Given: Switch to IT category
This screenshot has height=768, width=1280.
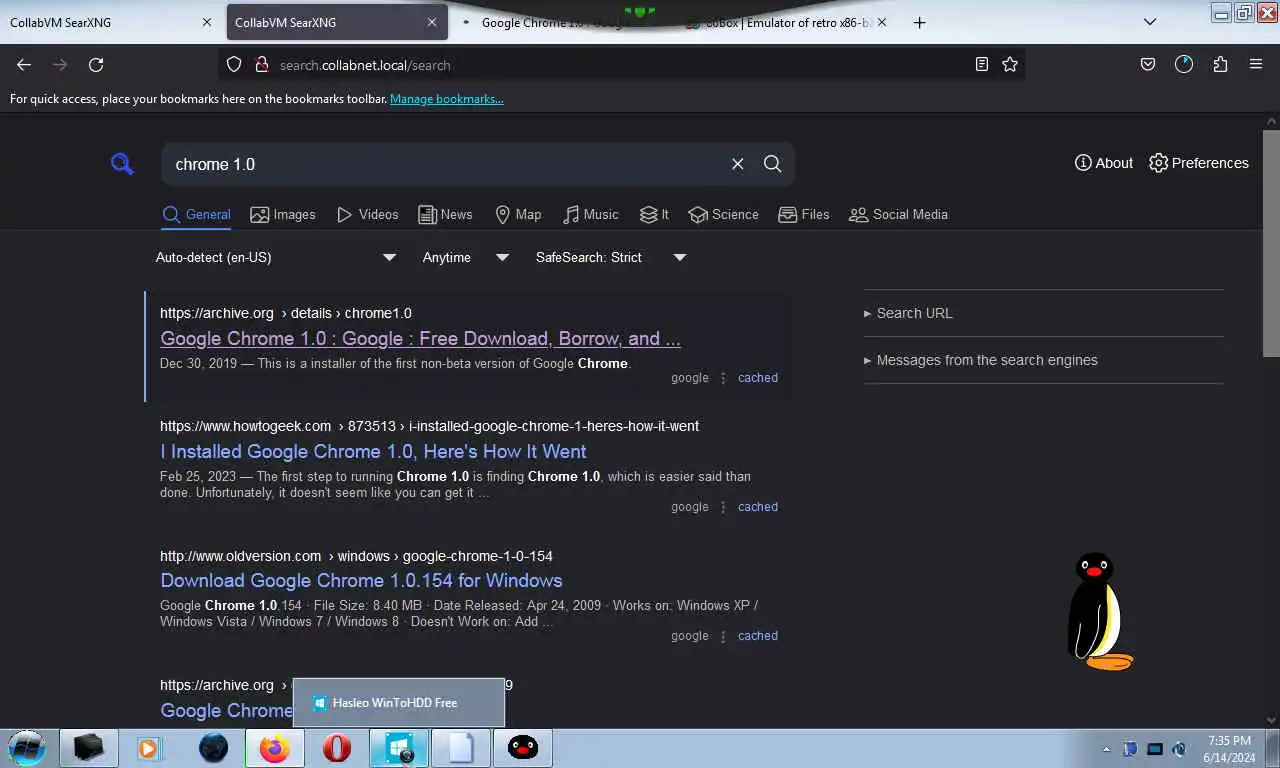Looking at the screenshot, I should (655, 214).
